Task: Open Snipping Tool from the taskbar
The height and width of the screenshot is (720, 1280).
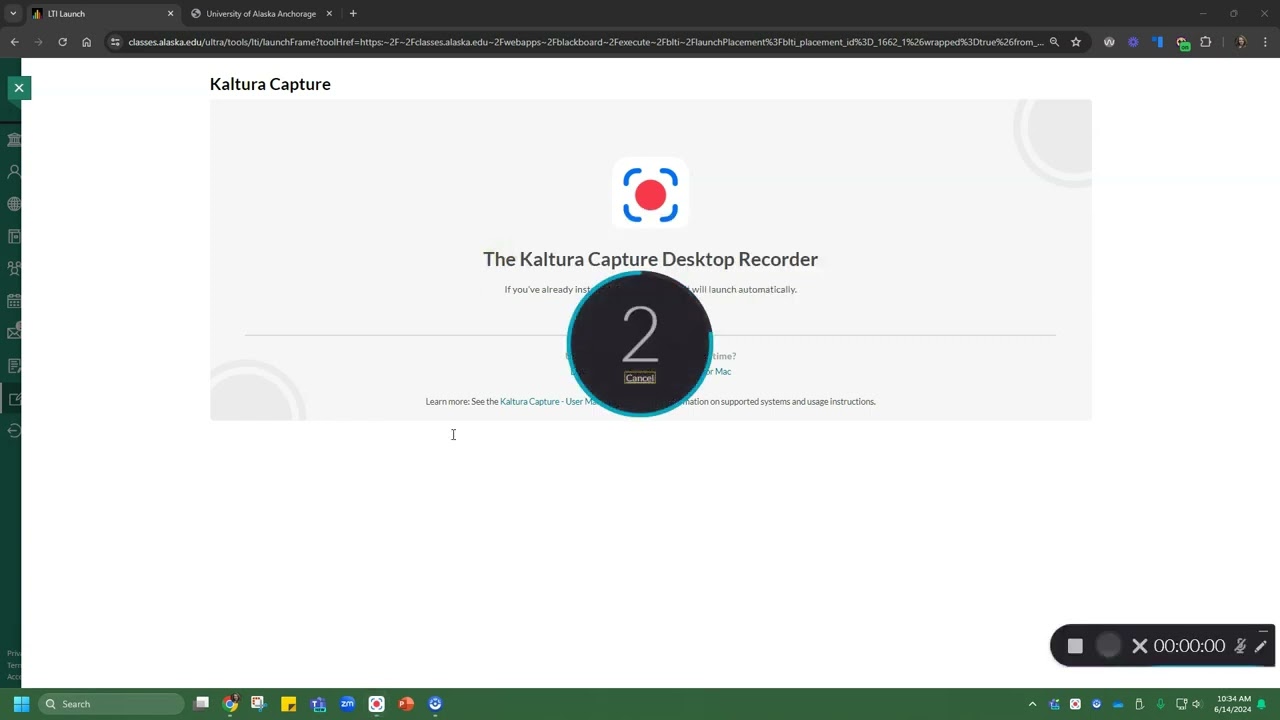Action: (258, 704)
